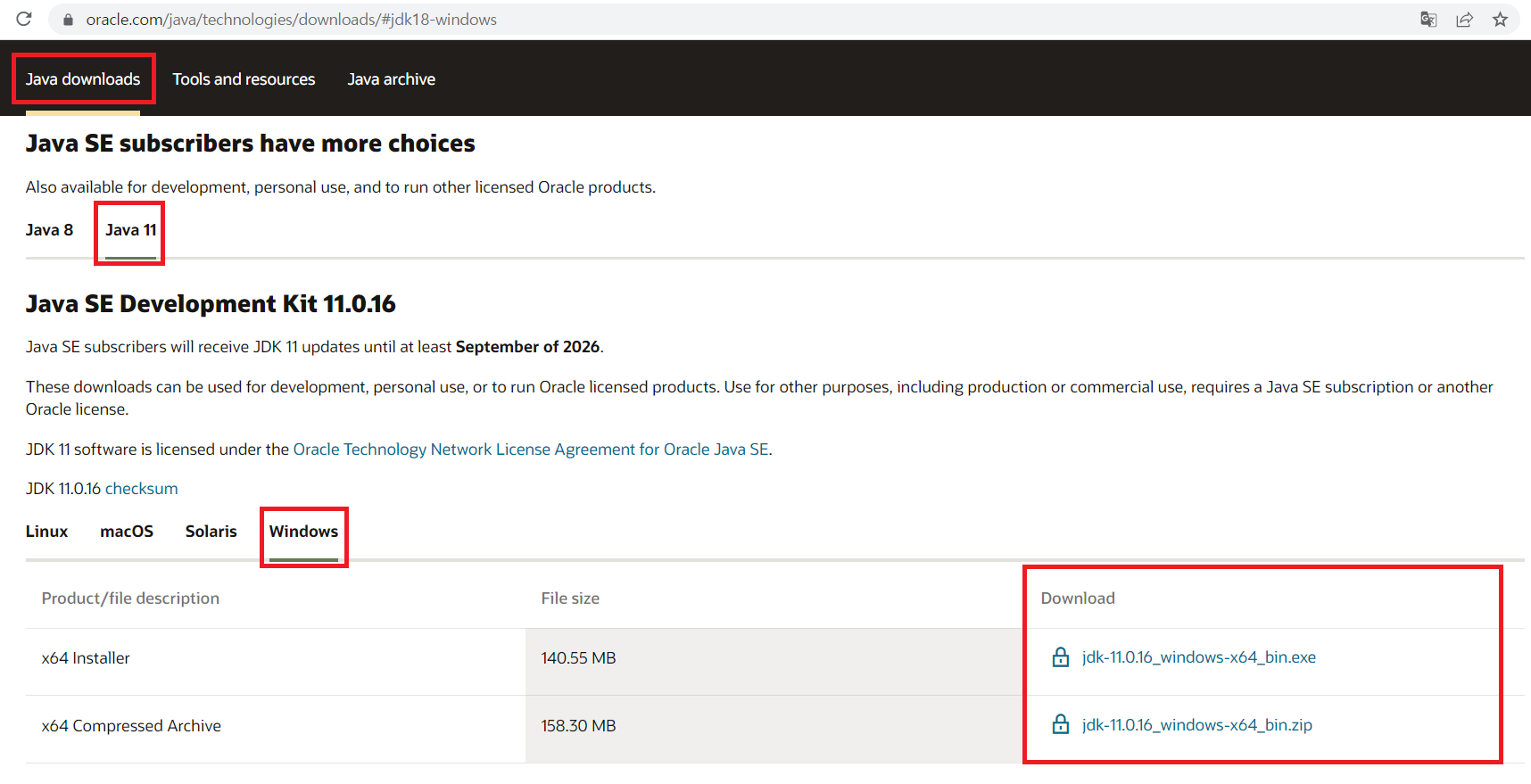Image resolution: width=1531 pixels, height=784 pixels.
Task: Click the x64 Compressed Archive description cell
Action: (276, 730)
